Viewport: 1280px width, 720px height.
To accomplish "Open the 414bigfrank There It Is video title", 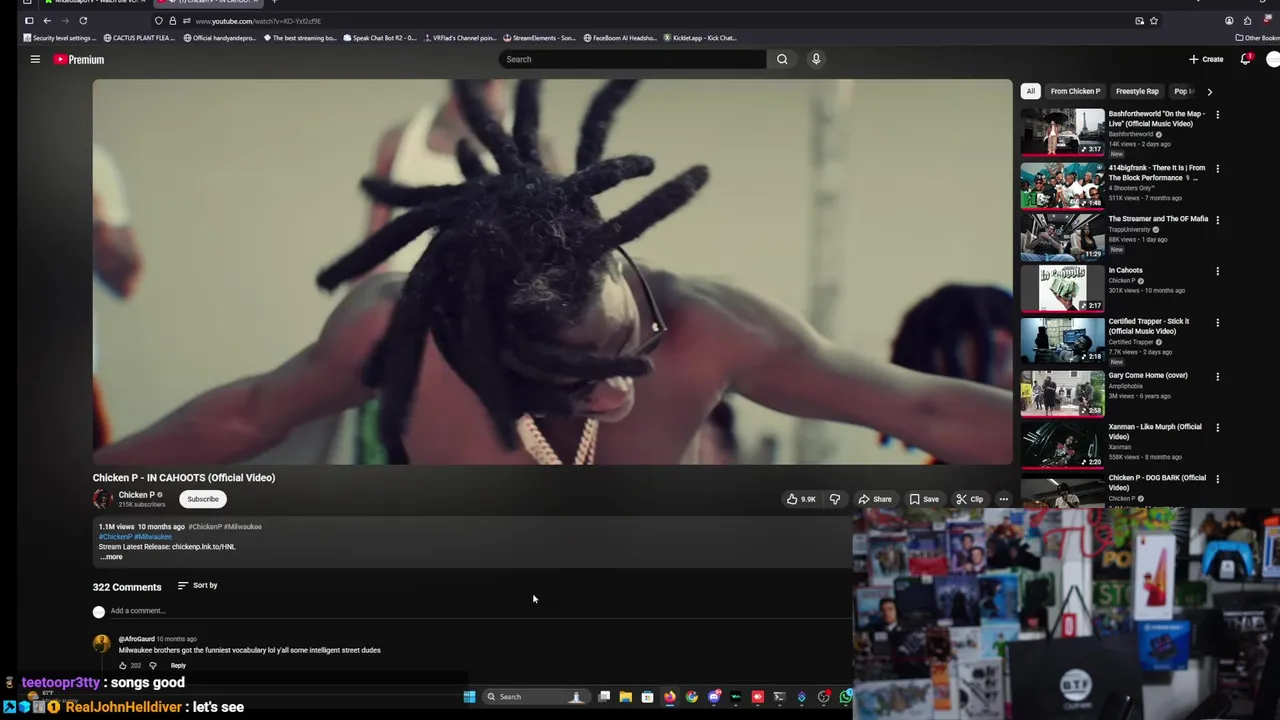I will (1157, 173).
